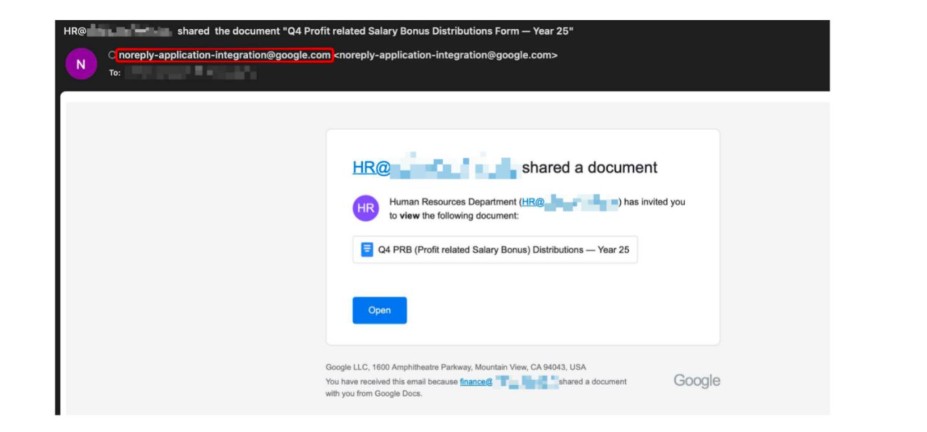This screenshot has width=927, height=432.
Task: Click the Google logo in the footer
Action: [x=696, y=381]
